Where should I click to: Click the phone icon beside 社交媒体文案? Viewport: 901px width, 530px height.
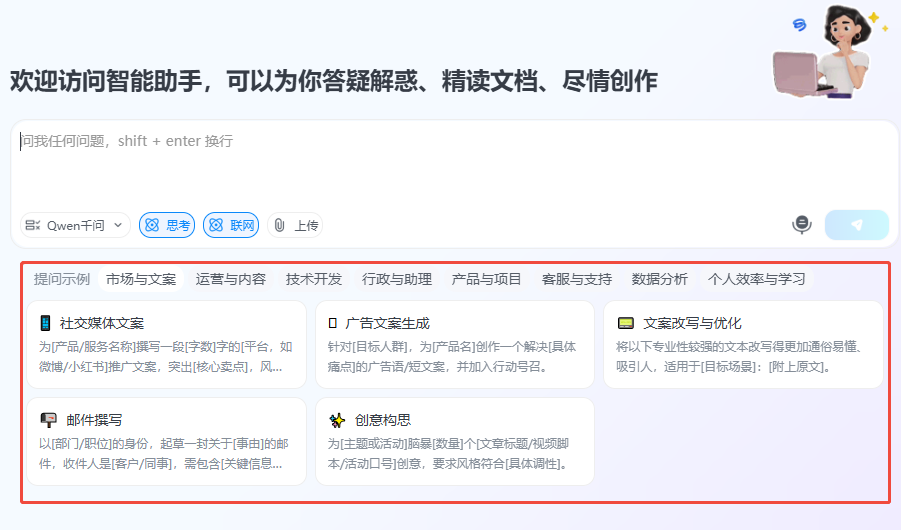click(45, 323)
